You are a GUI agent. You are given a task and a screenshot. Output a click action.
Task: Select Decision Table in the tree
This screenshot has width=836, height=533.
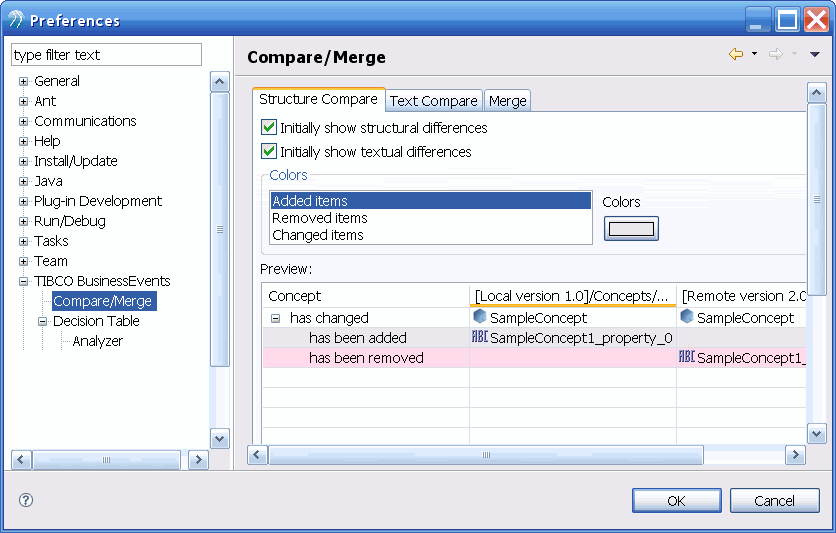point(96,321)
